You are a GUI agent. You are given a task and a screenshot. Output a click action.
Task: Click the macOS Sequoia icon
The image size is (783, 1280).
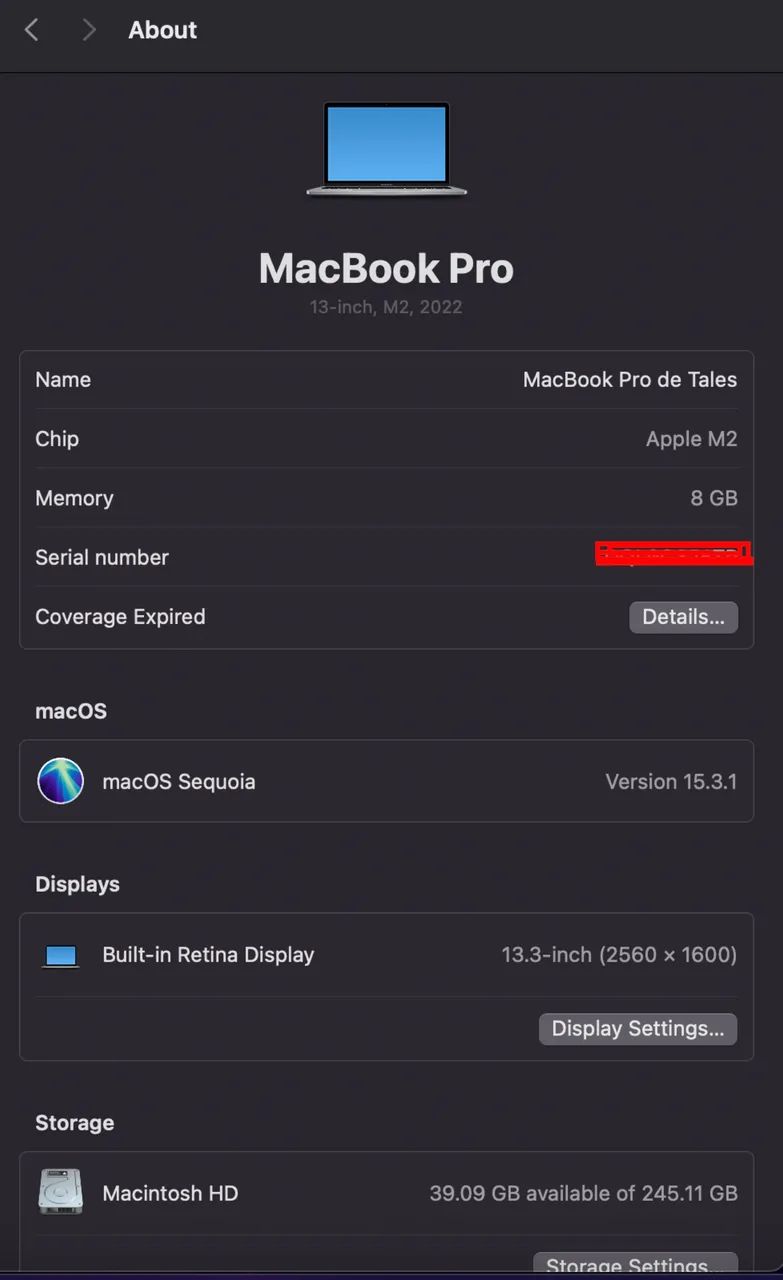[x=60, y=781]
